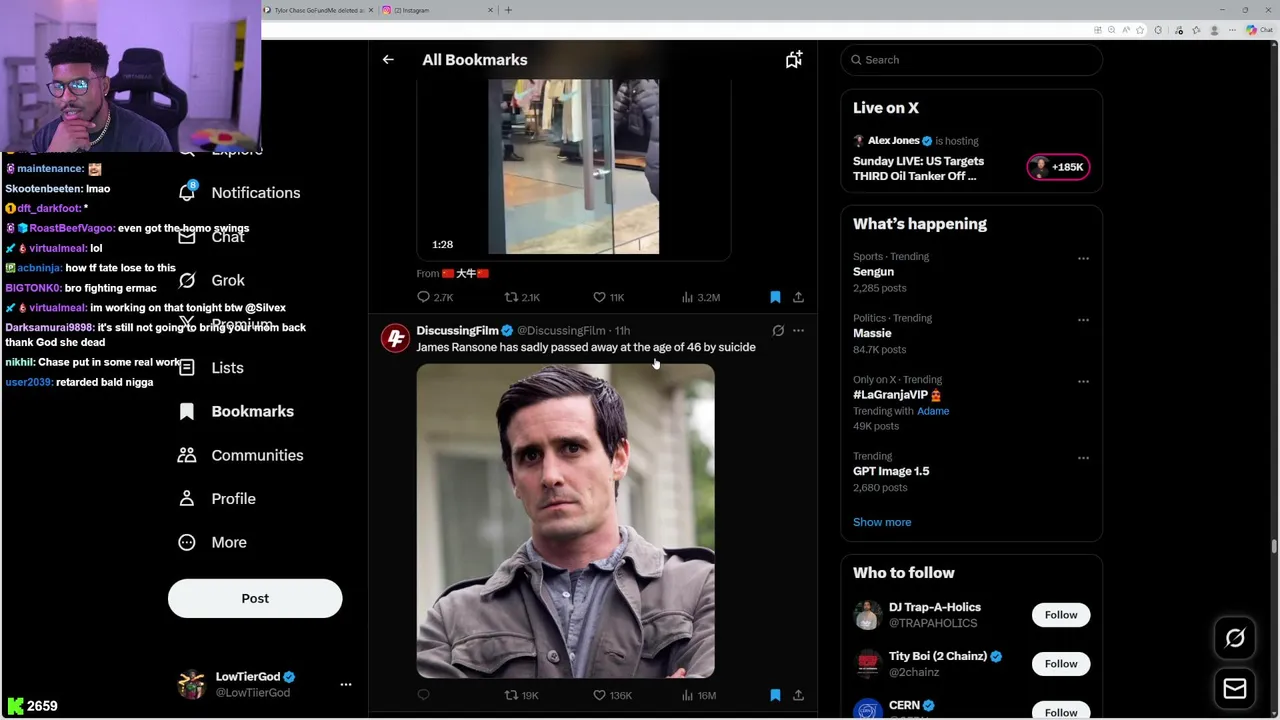Open more options on DiscussingFilm post
The image size is (1280, 720).
tap(798, 330)
